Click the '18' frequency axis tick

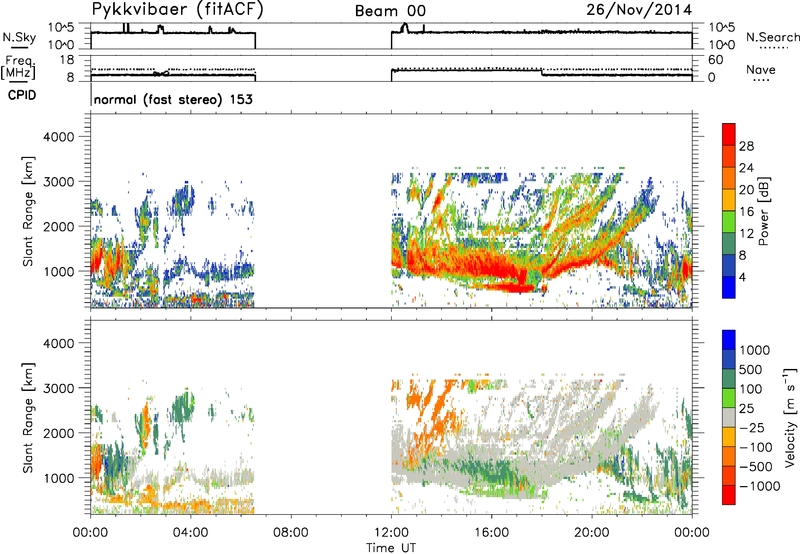(x=67, y=60)
